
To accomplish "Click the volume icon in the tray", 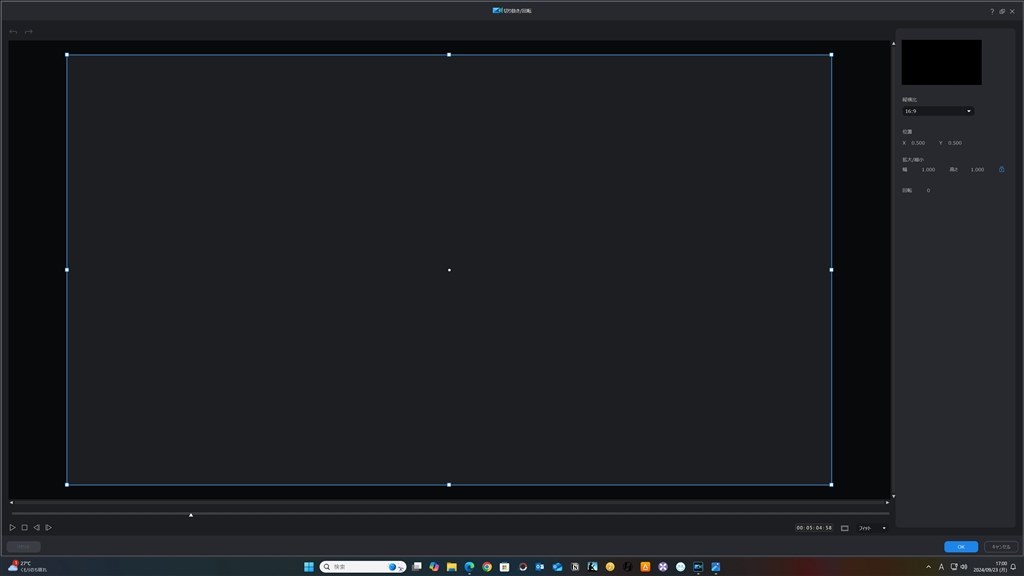I will 964,567.
